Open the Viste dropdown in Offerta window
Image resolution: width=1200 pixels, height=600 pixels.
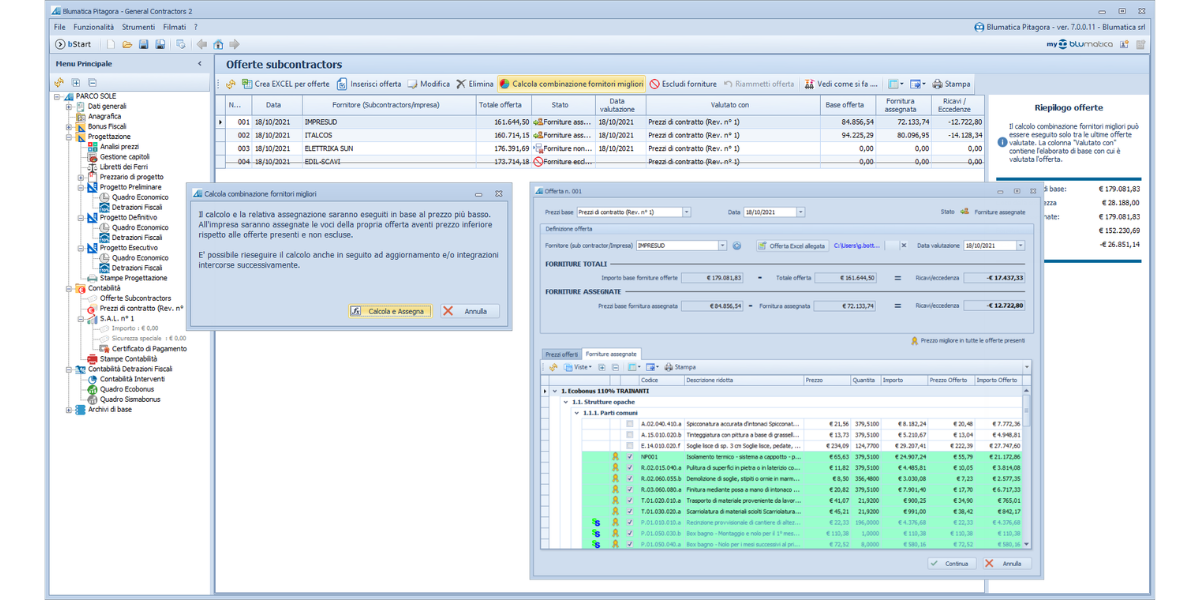coord(577,367)
